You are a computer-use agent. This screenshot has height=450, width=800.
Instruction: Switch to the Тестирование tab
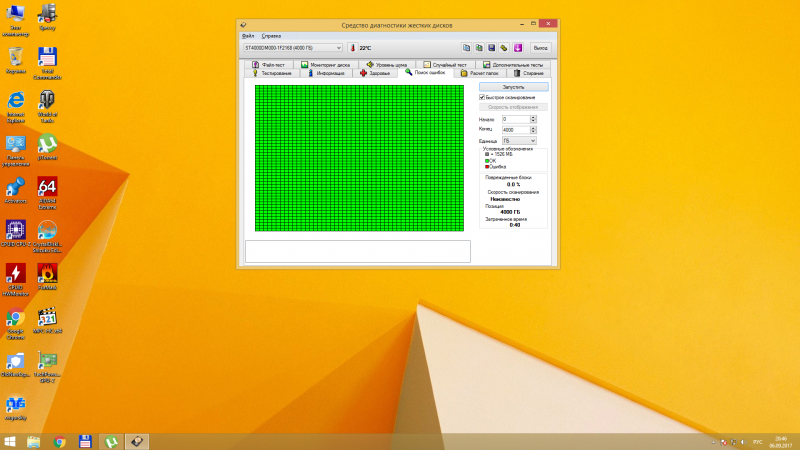click(272, 73)
